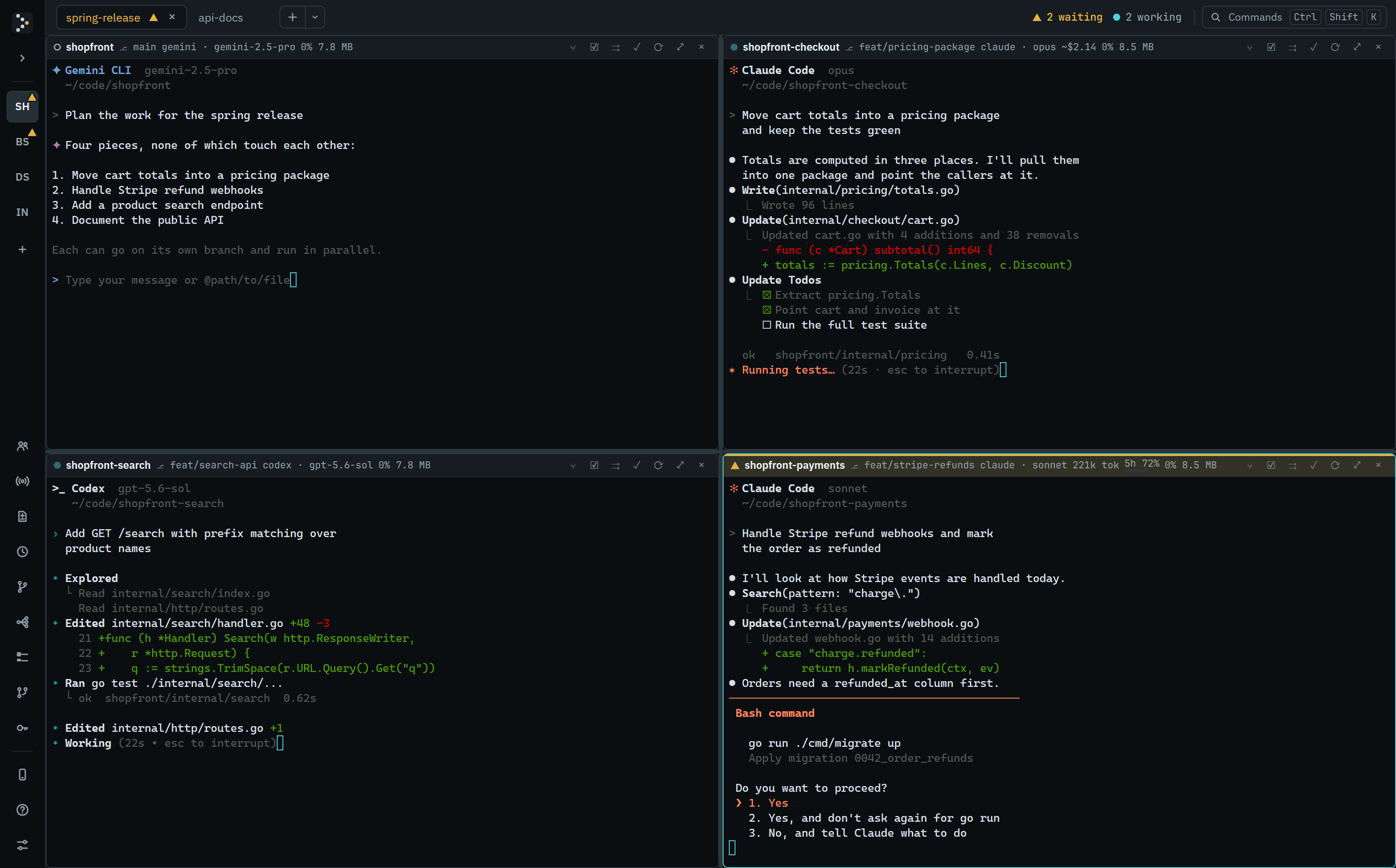Toggle the checkbox icon in shopfront-checkout pane header
Image resolution: width=1396 pixels, height=868 pixels.
1271,47
